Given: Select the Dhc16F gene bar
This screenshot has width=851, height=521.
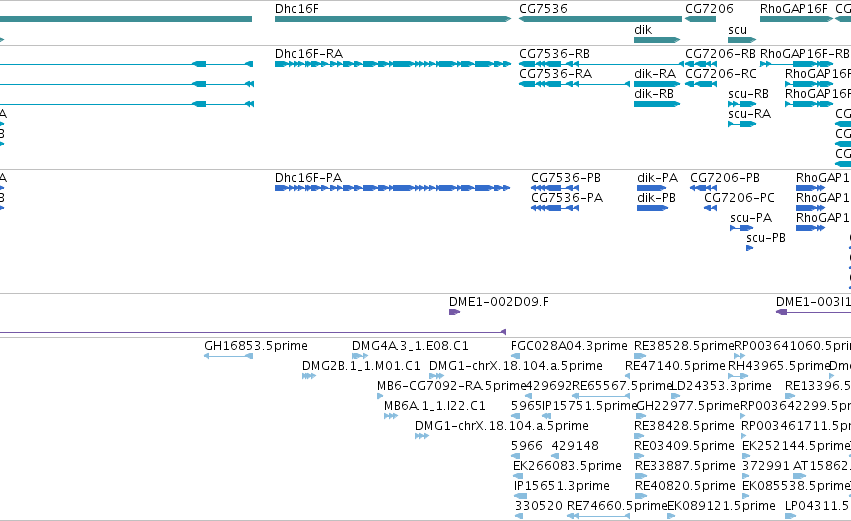Looking at the screenshot, I should (393, 19).
